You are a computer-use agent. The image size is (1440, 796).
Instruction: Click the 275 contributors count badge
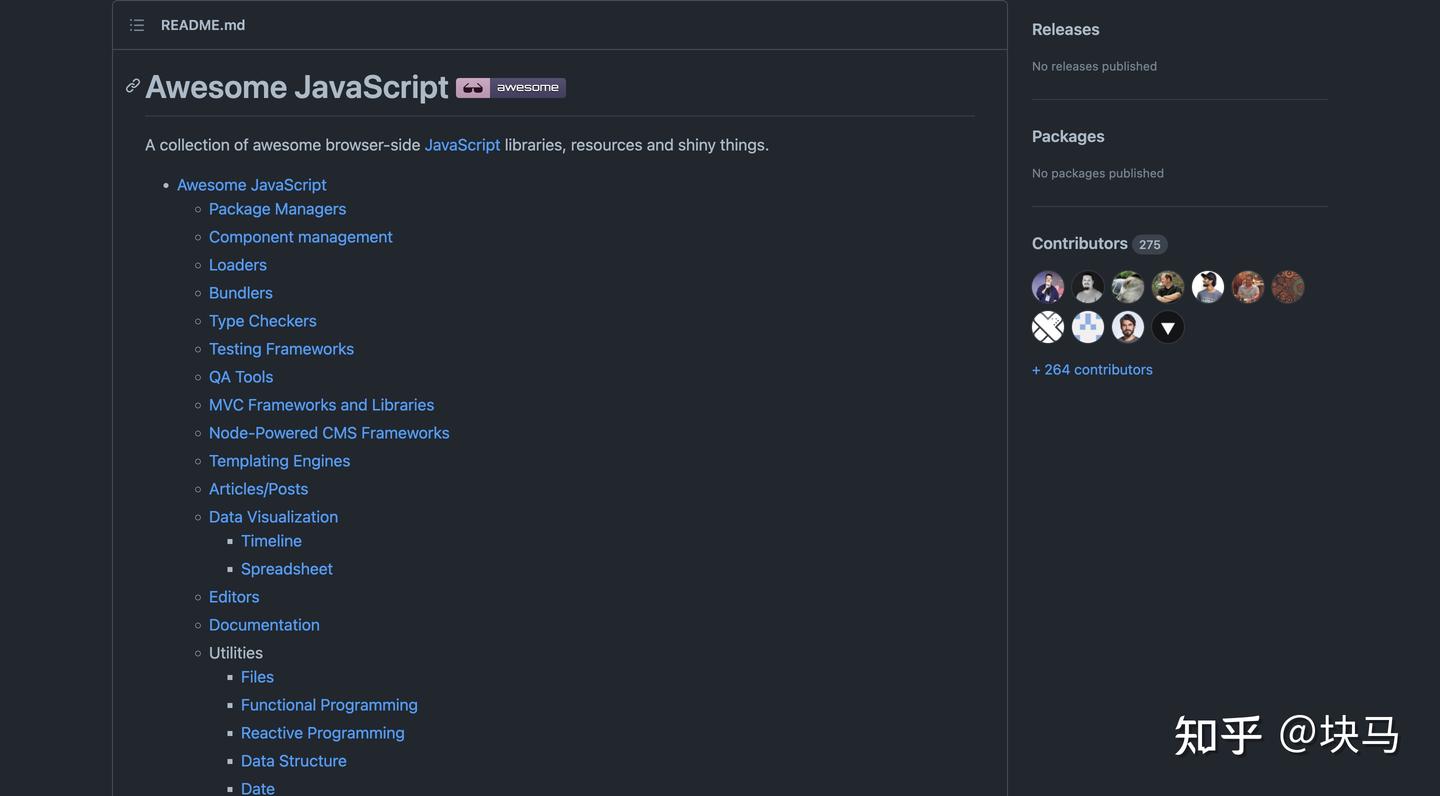[1150, 245]
